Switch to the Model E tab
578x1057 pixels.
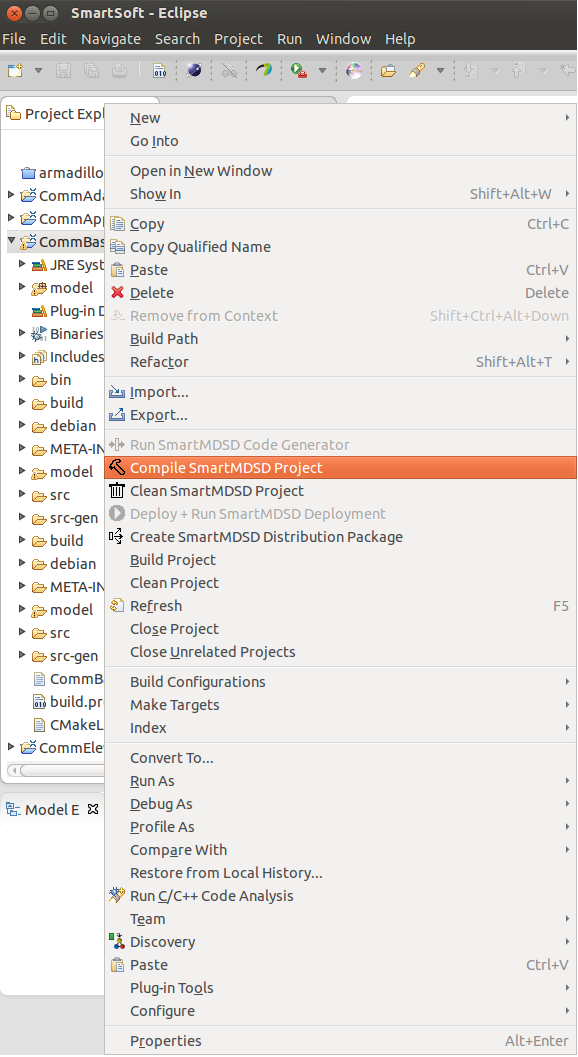coord(51,810)
